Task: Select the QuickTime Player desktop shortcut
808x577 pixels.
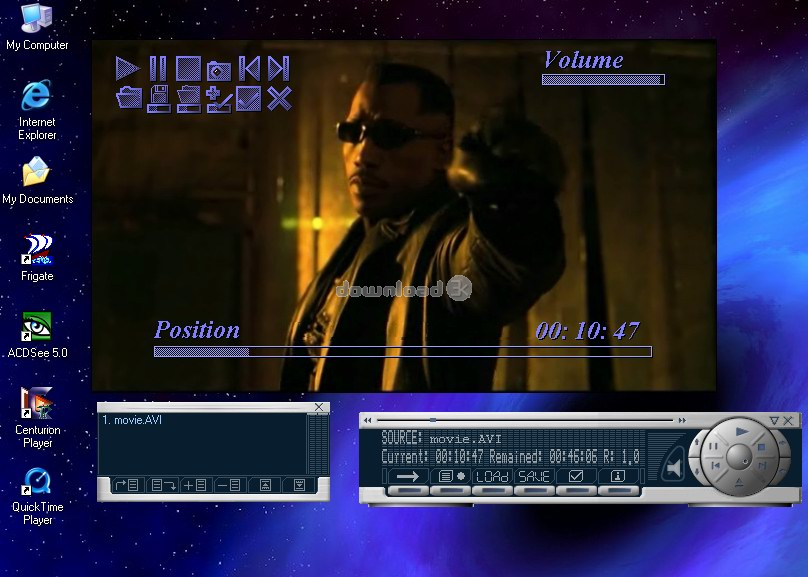Action: pyautogui.click(x=38, y=496)
